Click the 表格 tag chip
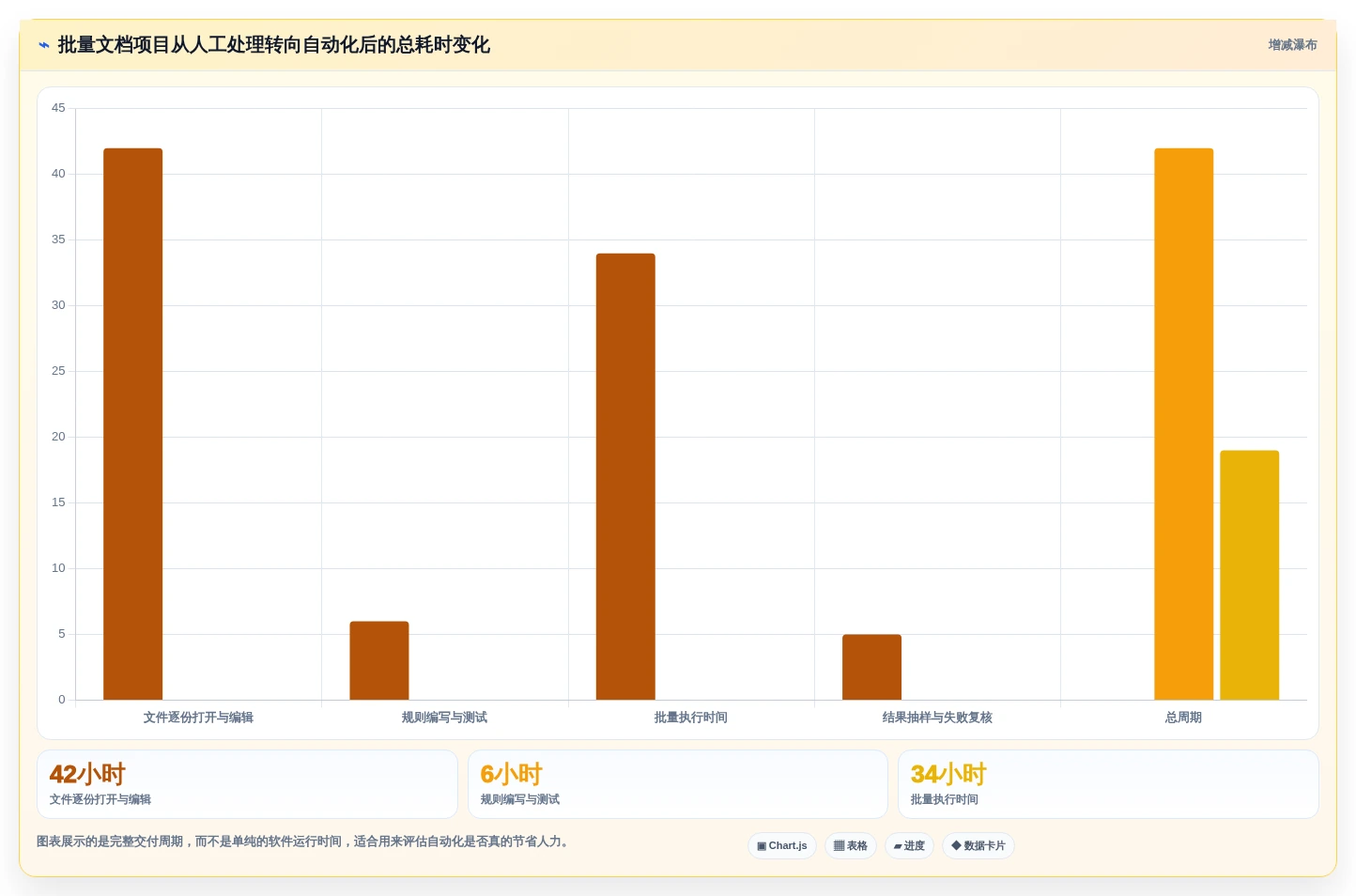This screenshot has height=896, width=1356. click(851, 845)
